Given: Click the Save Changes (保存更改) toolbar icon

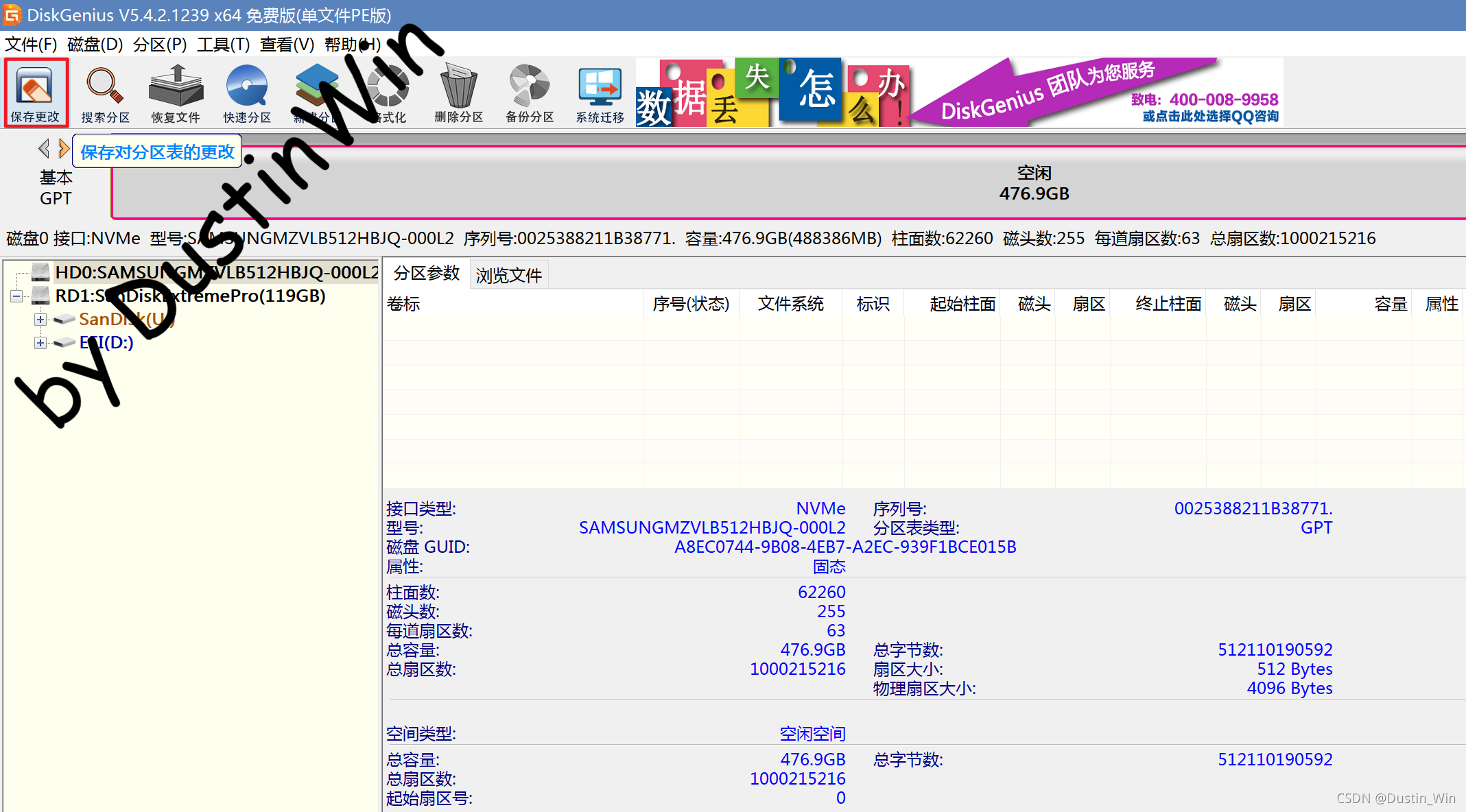Looking at the screenshot, I should pos(35,93).
